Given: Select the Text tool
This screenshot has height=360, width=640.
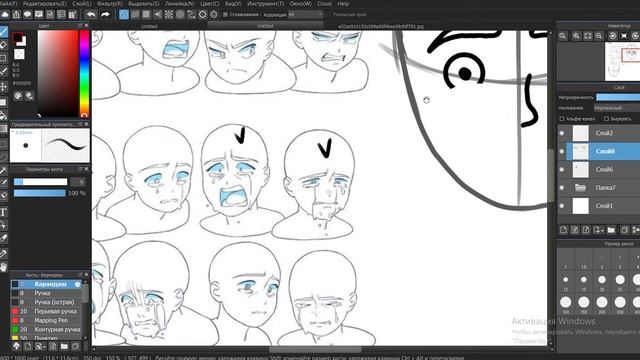Looking at the screenshot, I should coord(3,212).
